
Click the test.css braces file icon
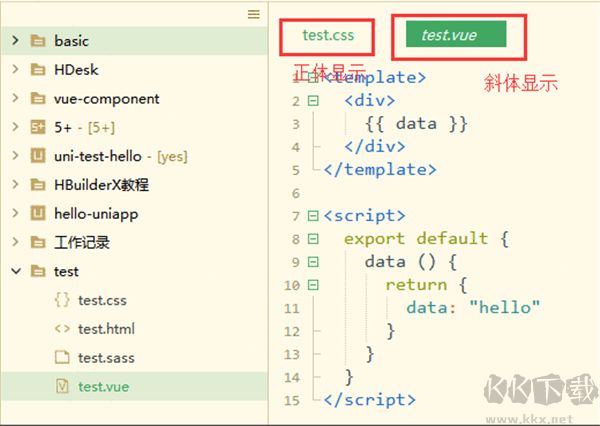click(61, 300)
